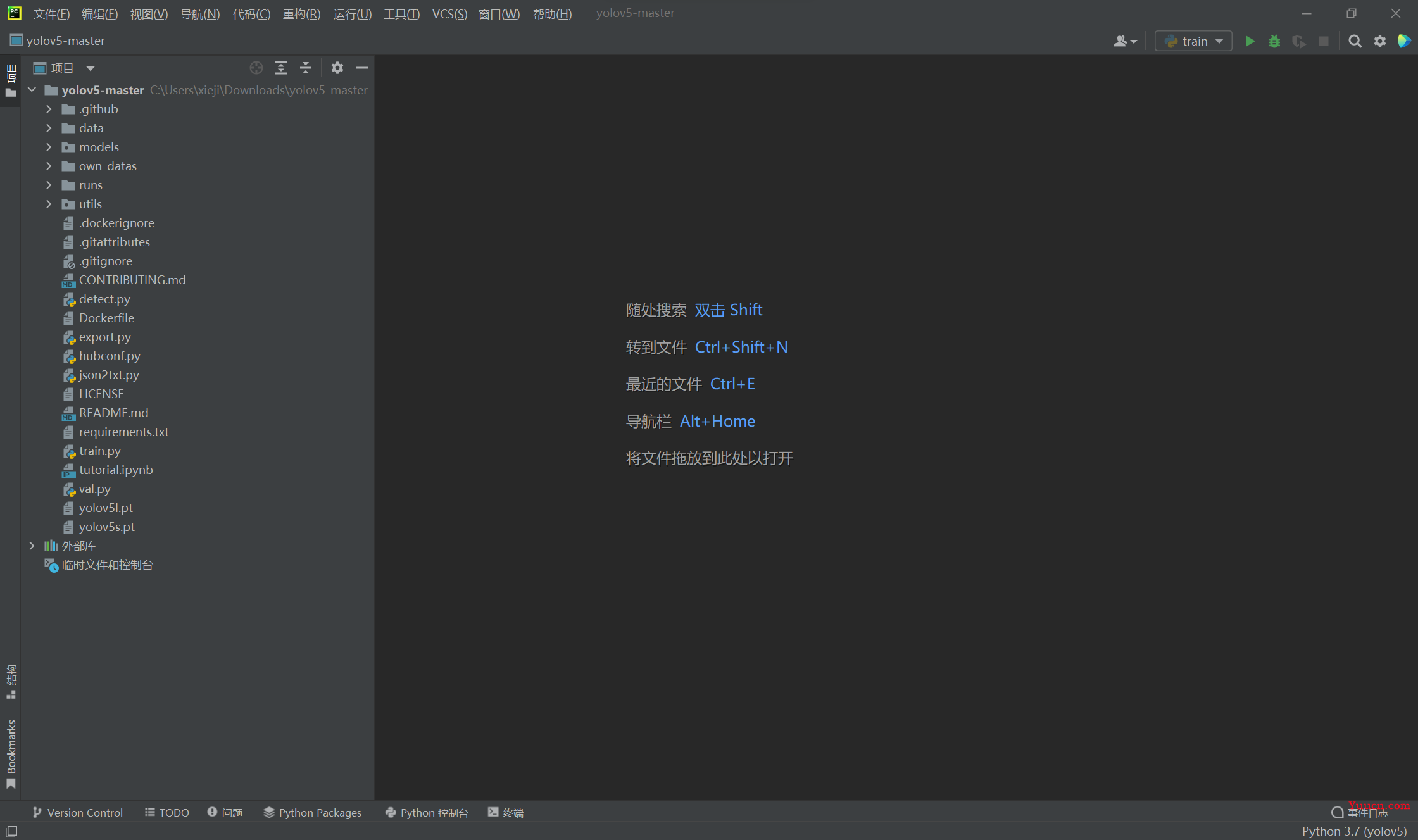Expand the 'models' folder
Viewport: 1418px width, 840px height.
(x=48, y=147)
